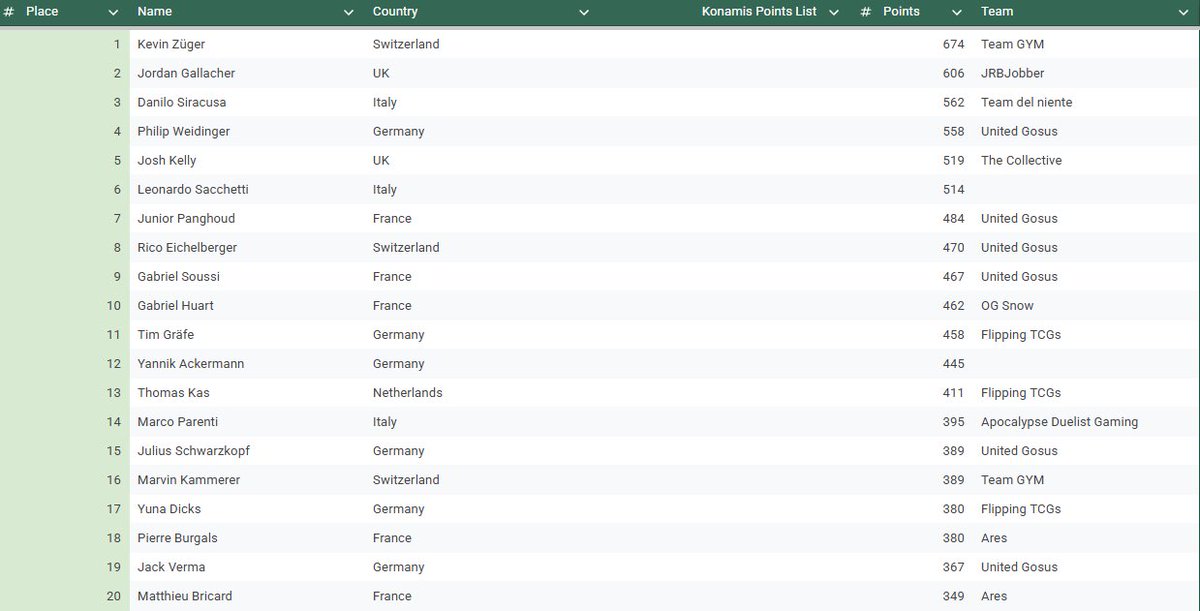The image size is (1200, 611).
Task: Click the points value 606
Action: (953, 73)
